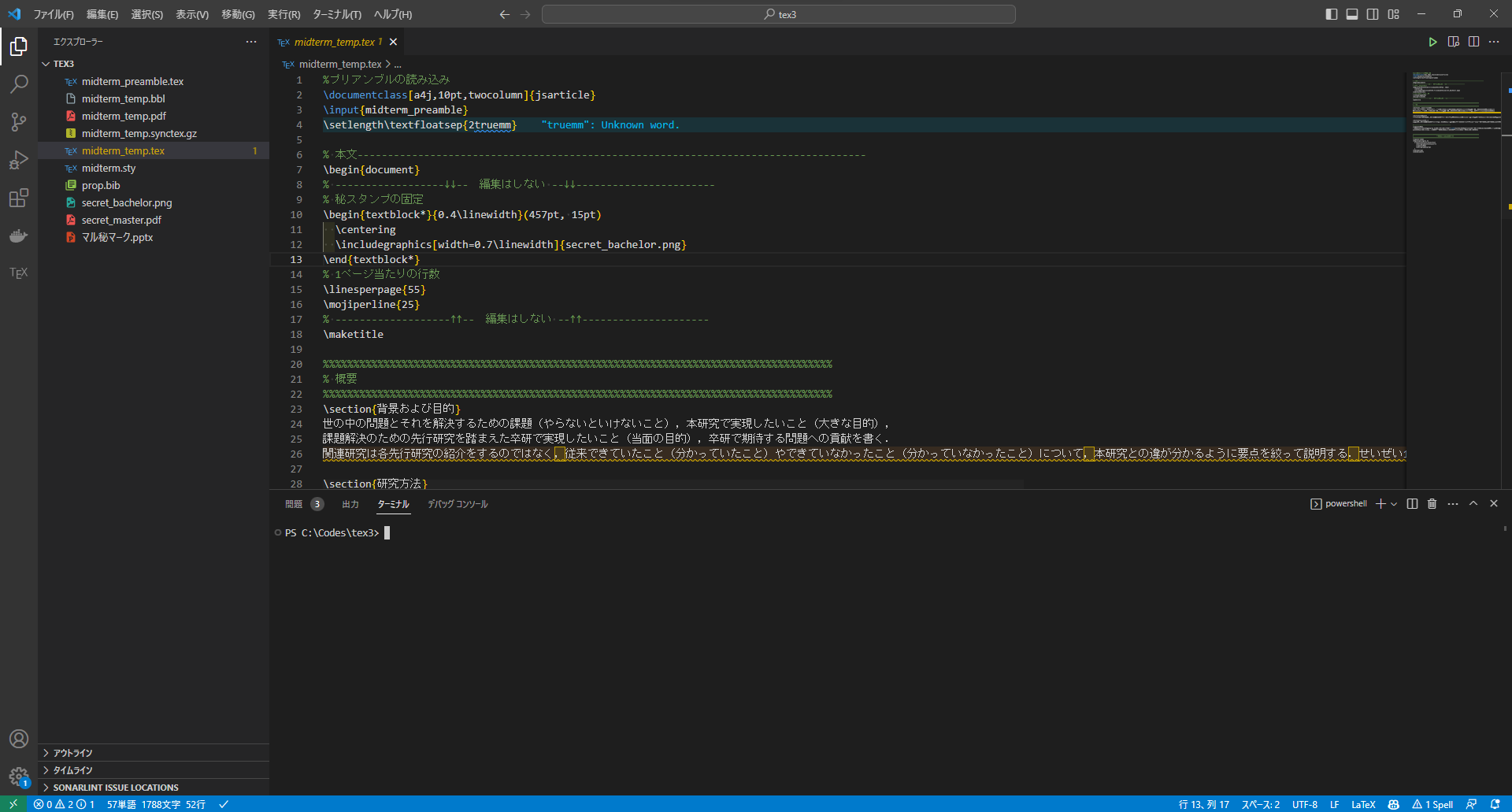This screenshot has width=1512, height=812.
Task: Open the terminal launch profile dropdown arrow
Action: coord(1394,504)
